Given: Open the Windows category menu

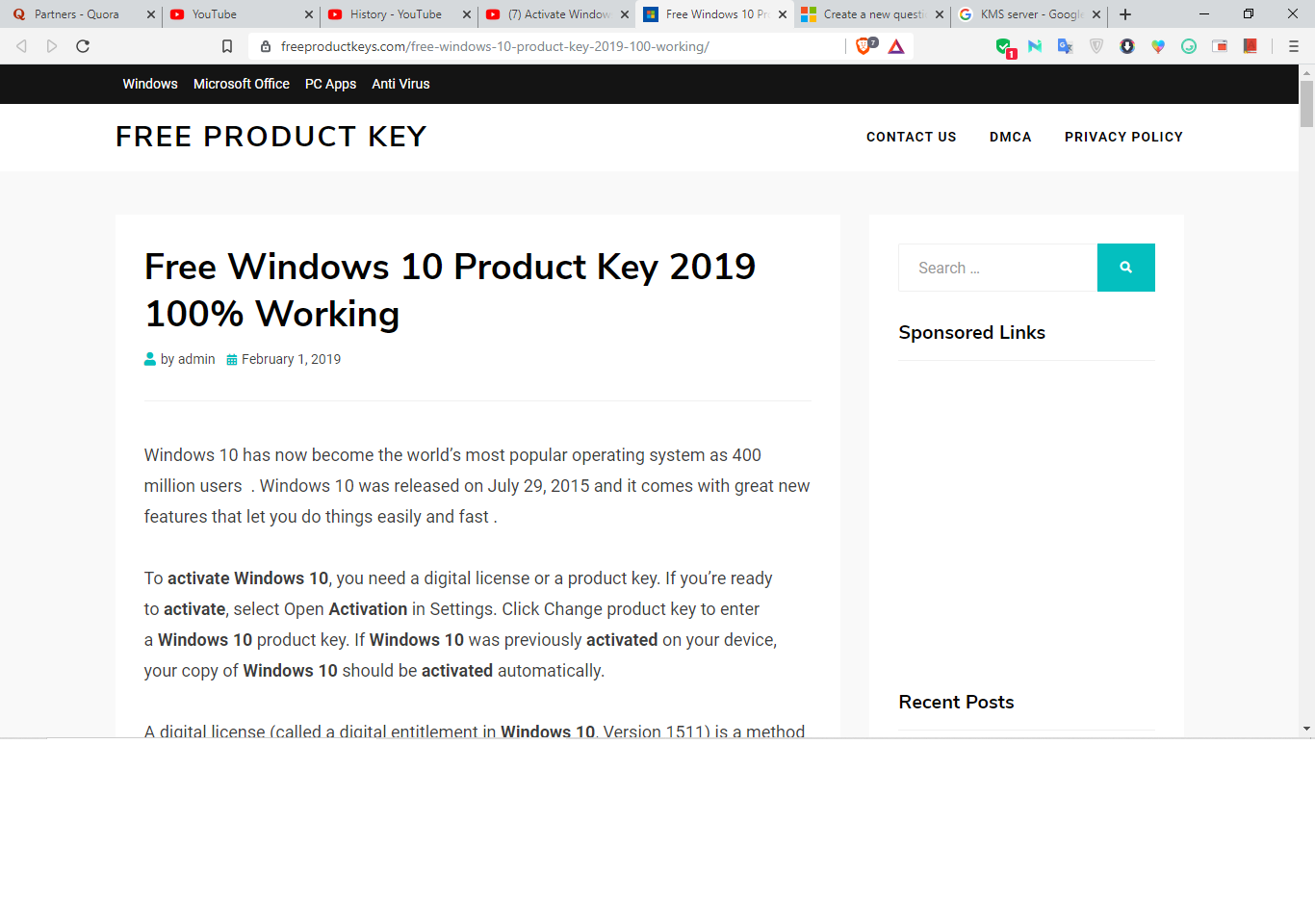Looking at the screenshot, I should 150,84.
